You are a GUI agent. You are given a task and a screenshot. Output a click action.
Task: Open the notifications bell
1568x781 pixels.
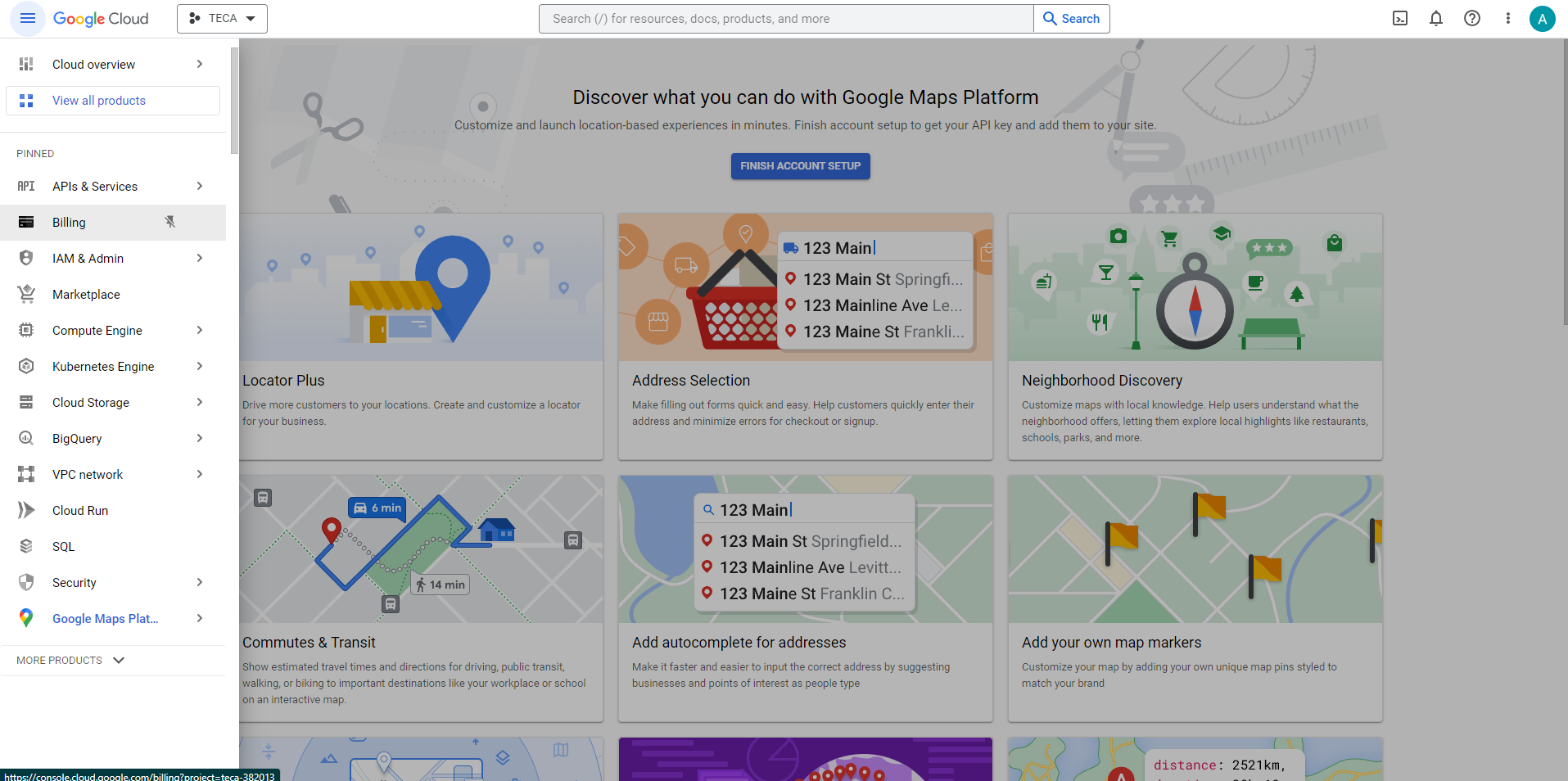coord(1436,18)
